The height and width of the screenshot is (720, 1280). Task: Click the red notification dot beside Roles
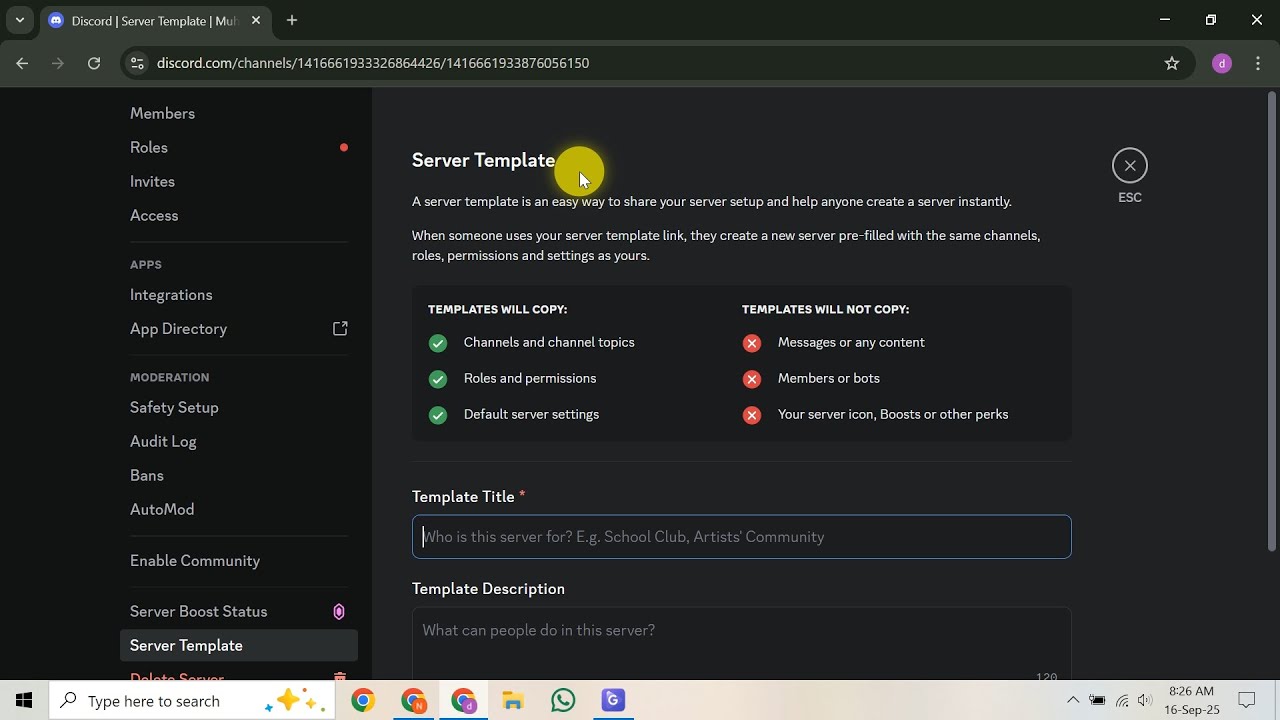pos(344,148)
